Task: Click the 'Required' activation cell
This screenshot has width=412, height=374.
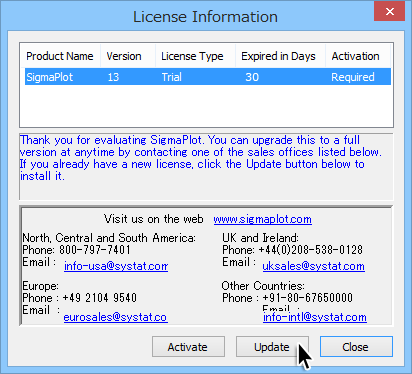Action: pos(353,77)
